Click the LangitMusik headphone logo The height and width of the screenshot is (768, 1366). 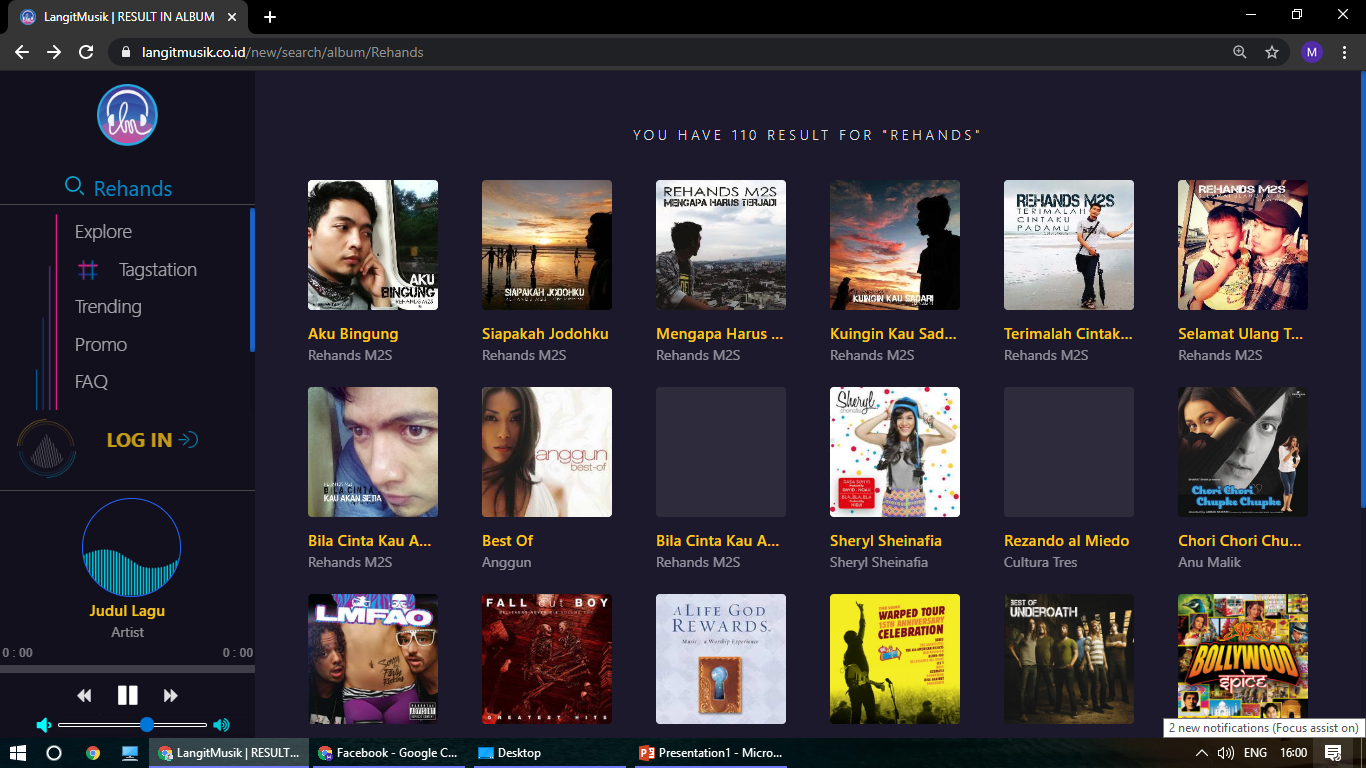click(127, 115)
